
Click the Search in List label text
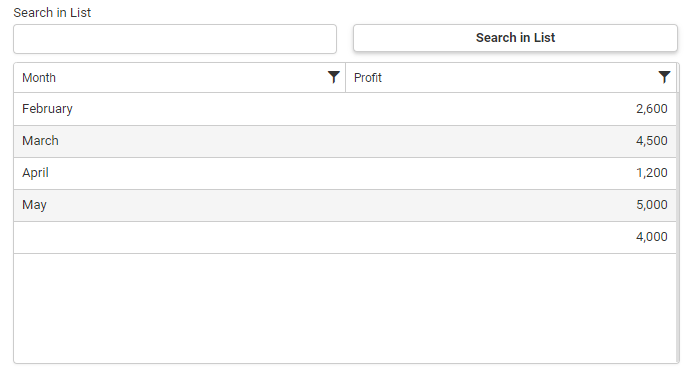pos(52,13)
